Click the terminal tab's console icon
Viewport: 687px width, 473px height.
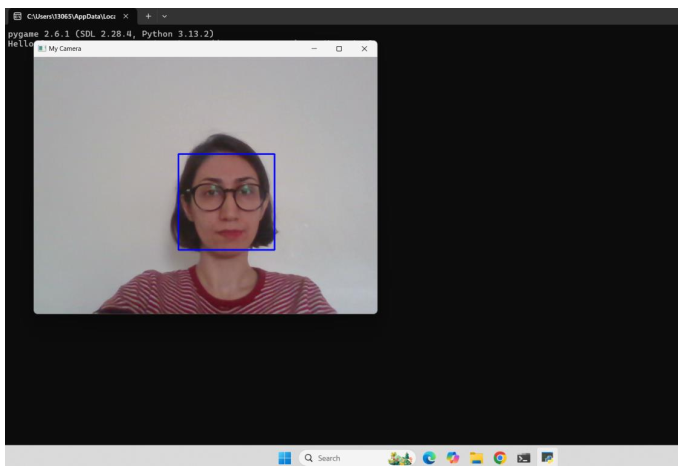pos(17,15)
